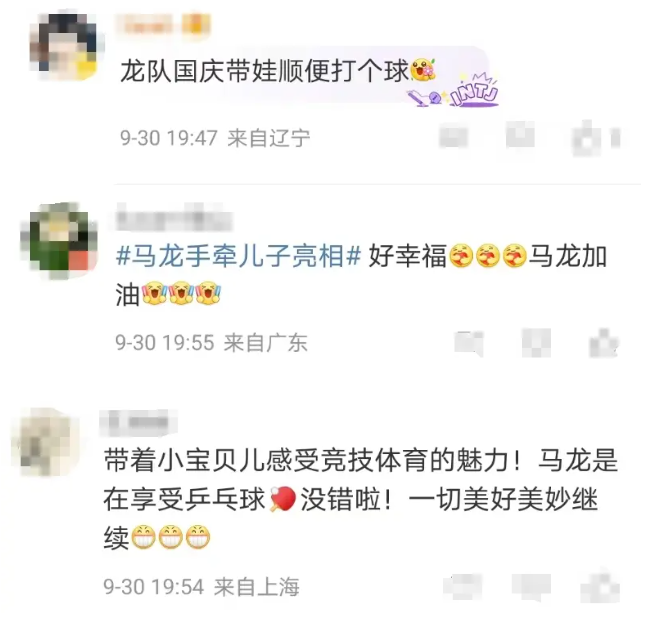The height and width of the screenshot is (626, 667).
Task: Tap the membership badge beside first username
Action: (x=196, y=24)
